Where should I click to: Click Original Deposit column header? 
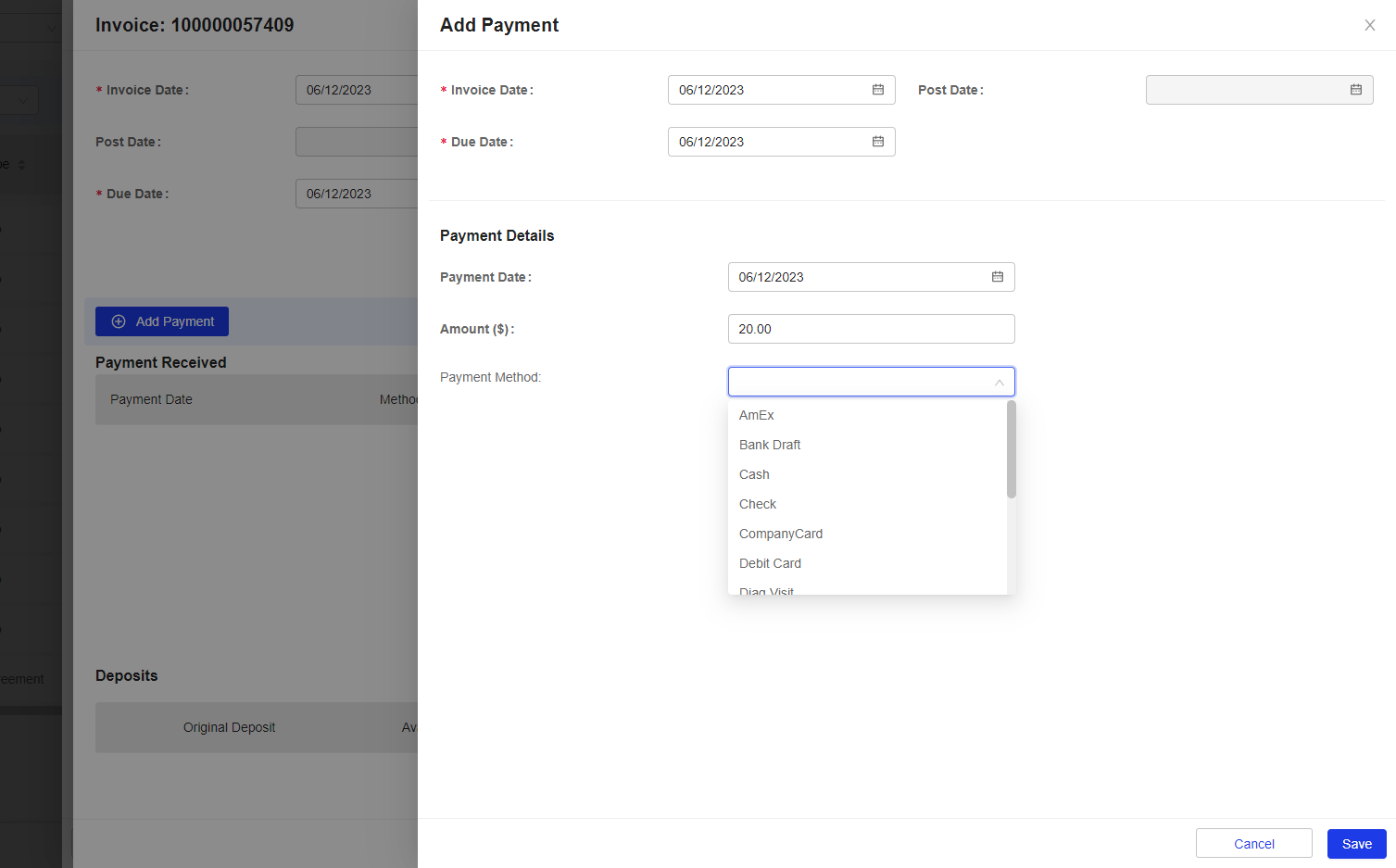[229, 727]
